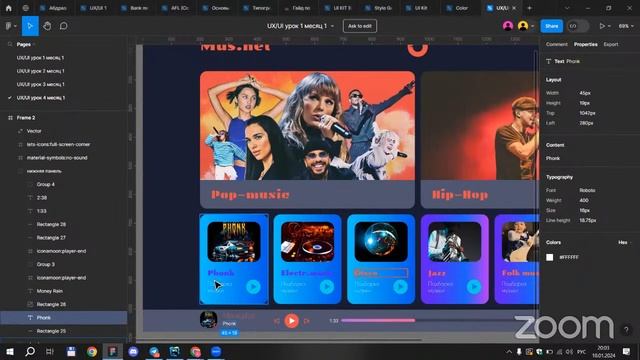Switch to the Export panel tab

point(611,44)
